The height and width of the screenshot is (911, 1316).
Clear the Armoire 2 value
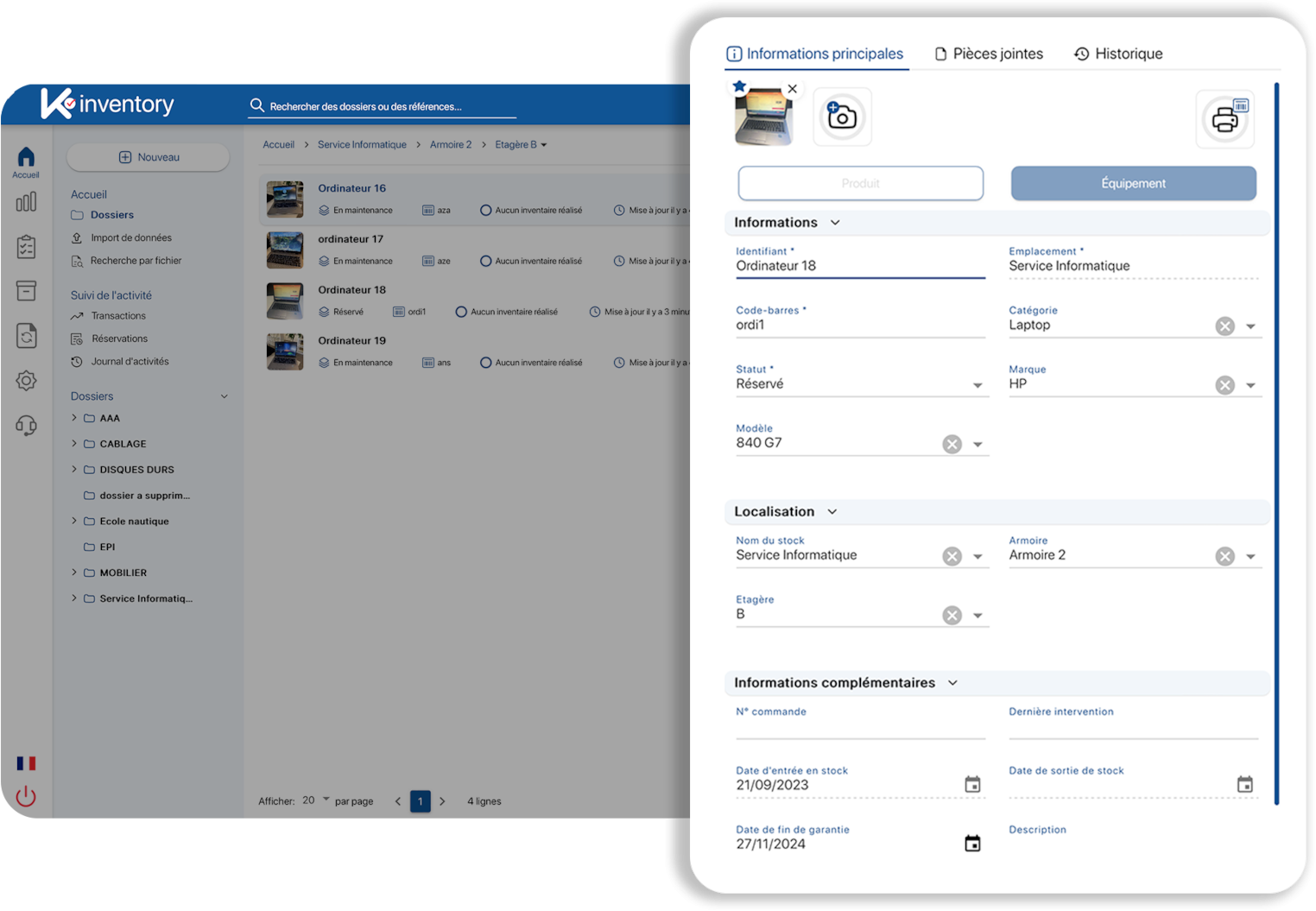point(1225,556)
